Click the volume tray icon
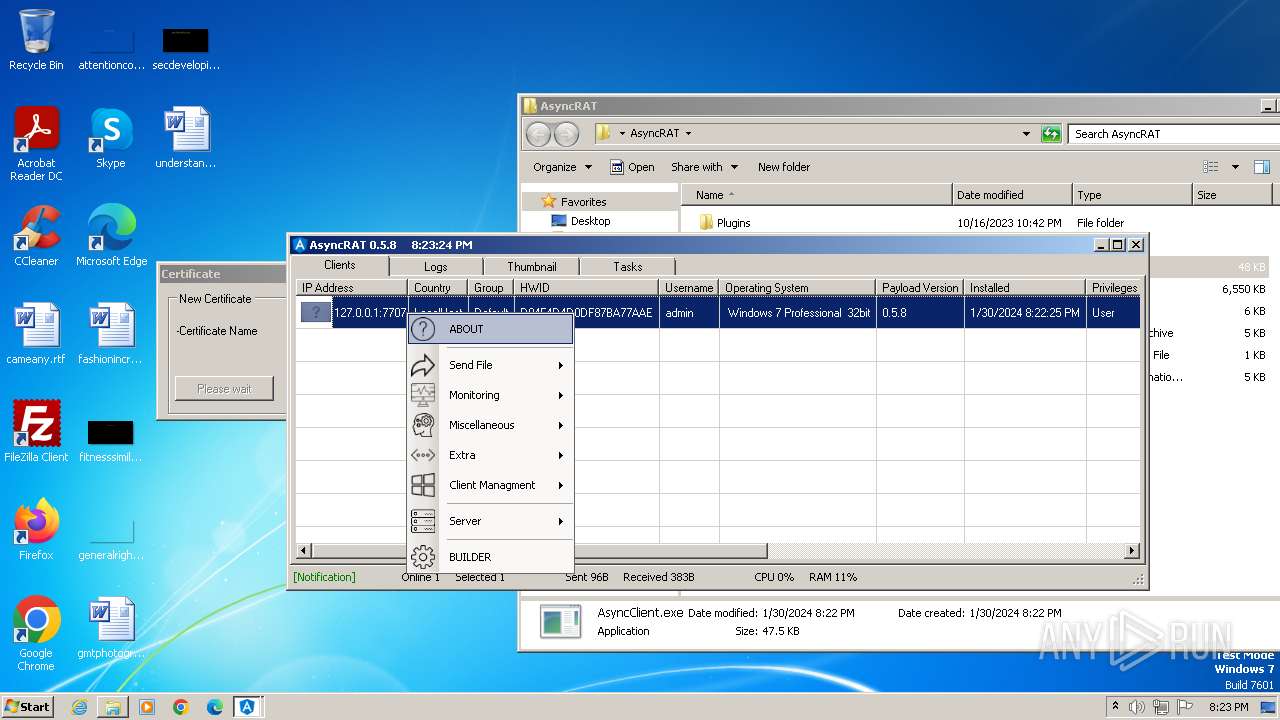Viewport: 1280px width, 720px height. coord(1137,707)
